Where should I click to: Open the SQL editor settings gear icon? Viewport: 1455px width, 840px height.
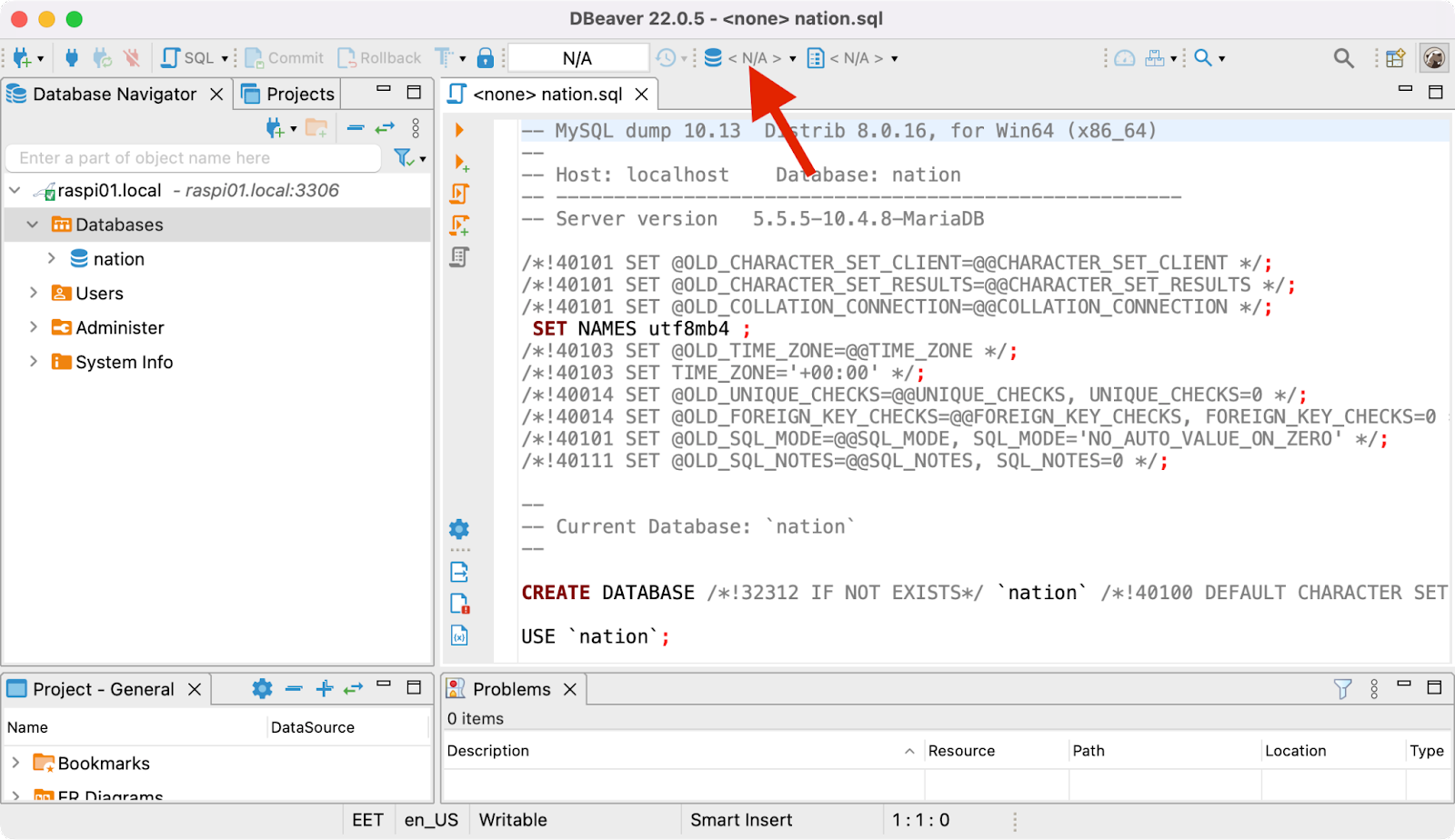pos(459,529)
